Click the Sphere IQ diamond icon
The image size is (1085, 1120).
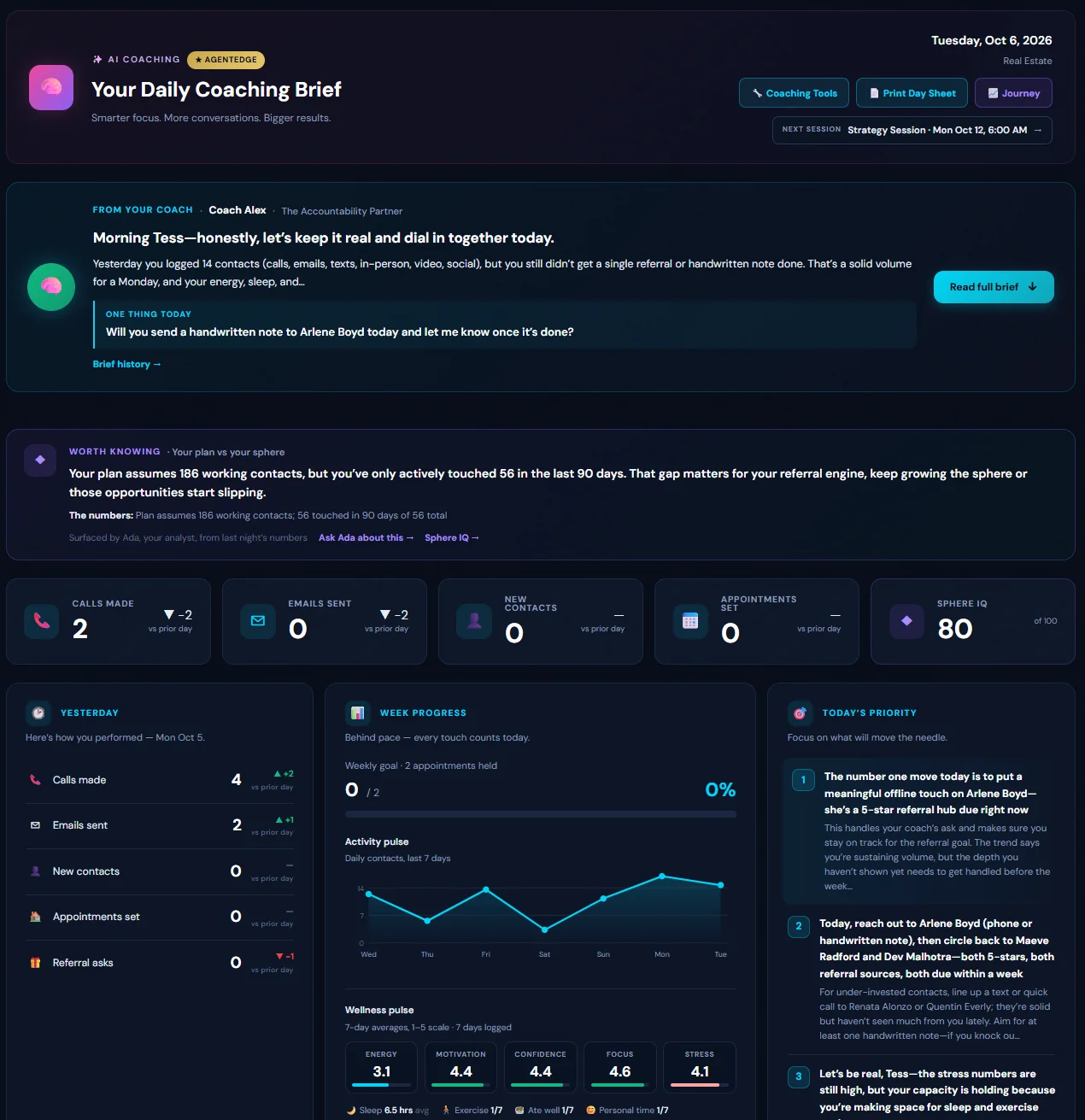pyautogui.click(x=906, y=621)
